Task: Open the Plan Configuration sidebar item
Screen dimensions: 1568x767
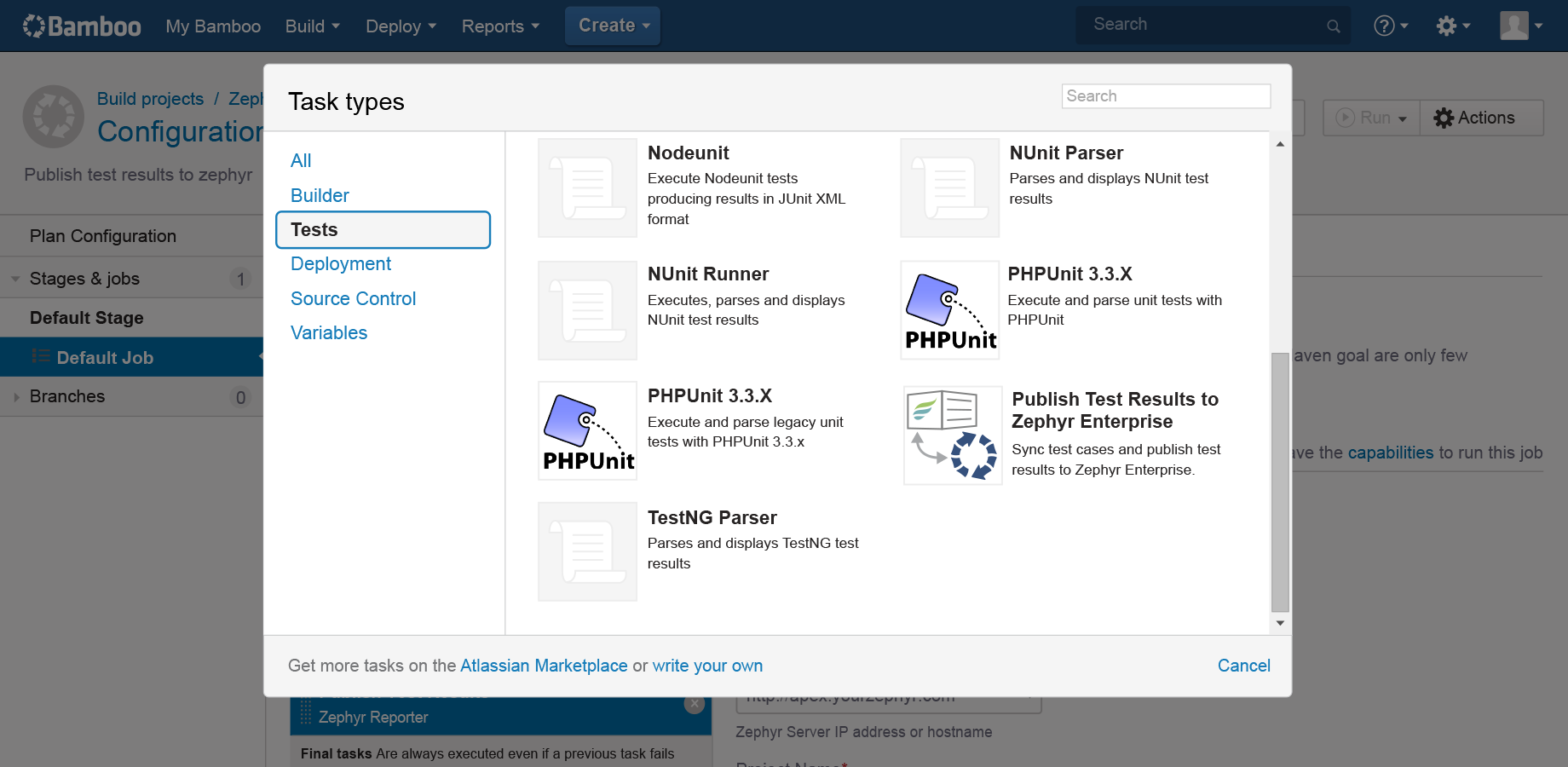Action: pos(103,236)
